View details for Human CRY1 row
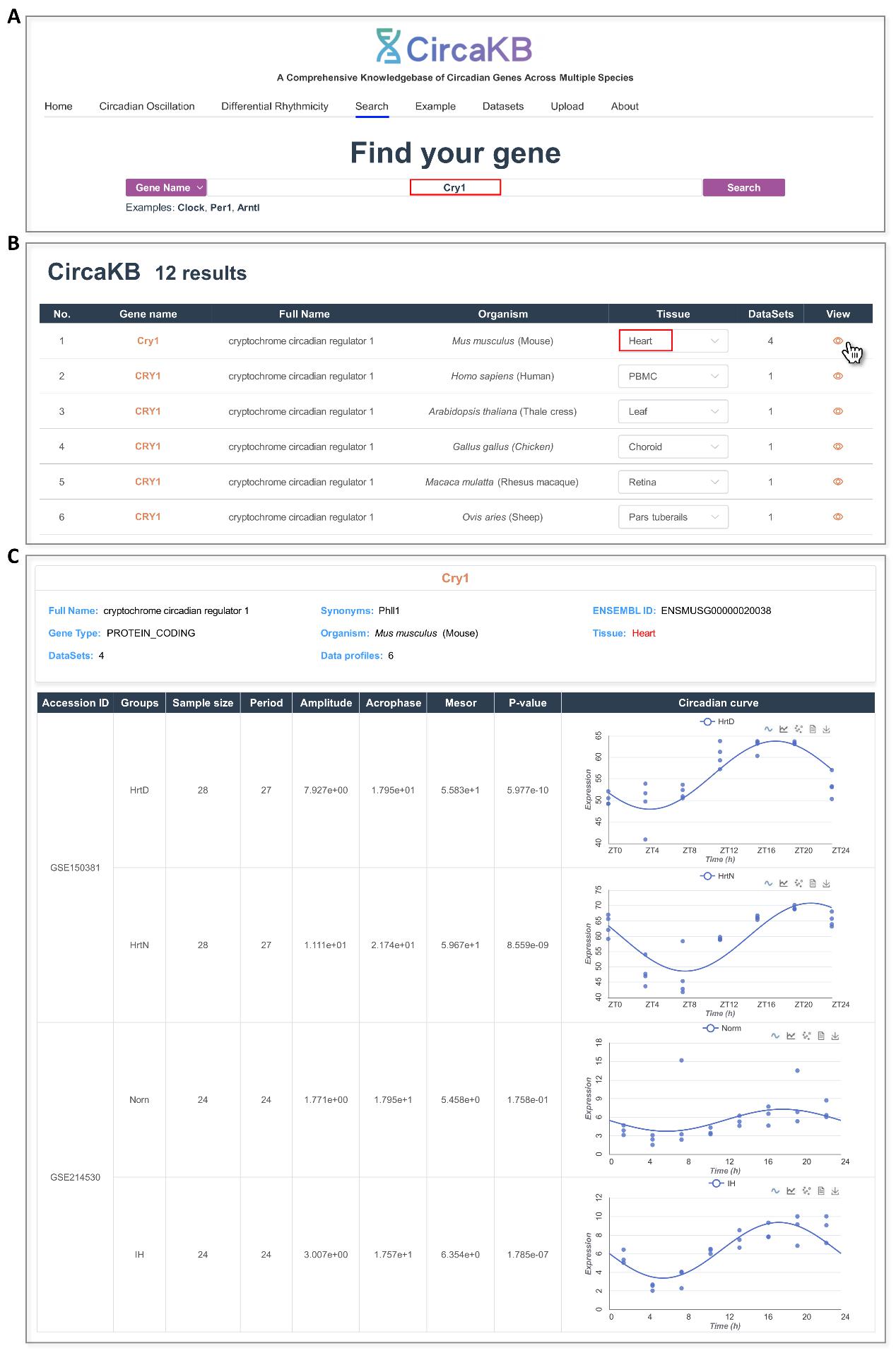This screenshot has width=896, height=1353. tap(837, 377)
